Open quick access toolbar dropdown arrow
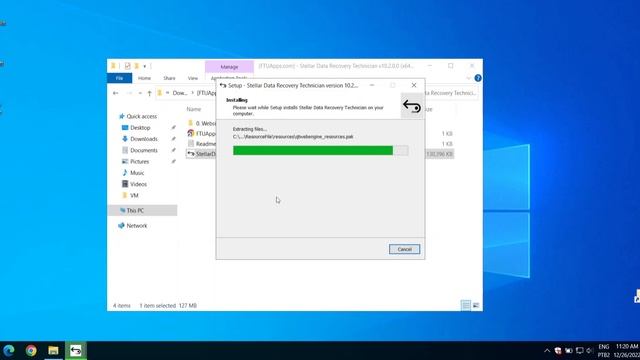This screenshot has height=360, width=640. (144, 66)
